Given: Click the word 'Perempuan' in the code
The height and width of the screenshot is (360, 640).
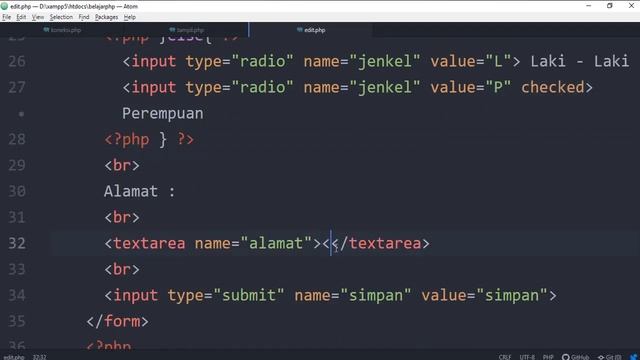Looking at the screenshot, I should pyautogui.click(x=162, y=113).
